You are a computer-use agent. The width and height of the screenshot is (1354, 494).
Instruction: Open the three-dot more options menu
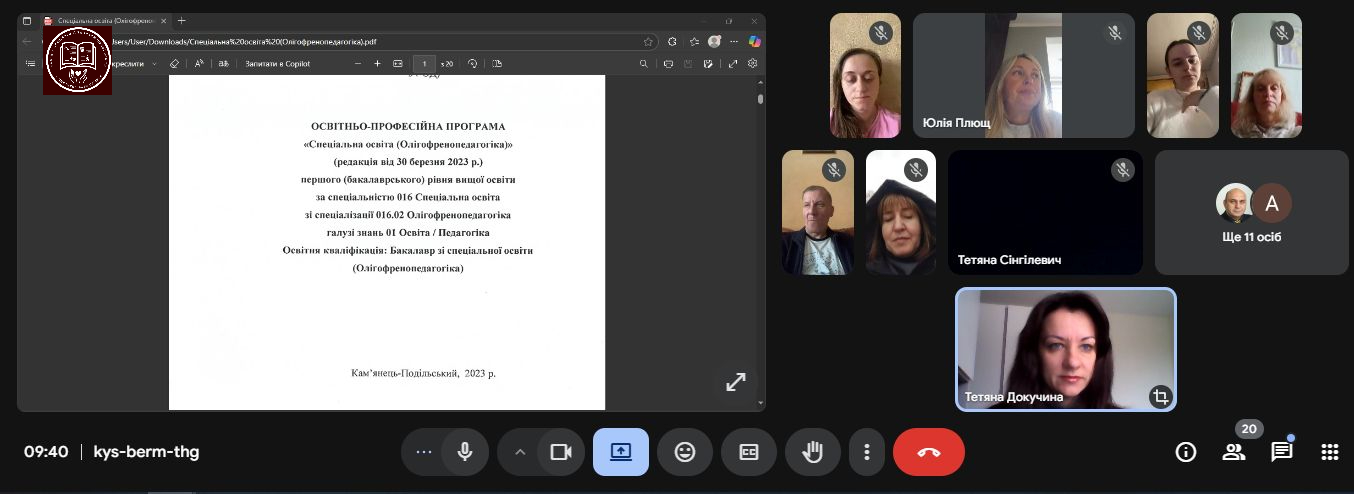(x=867, y=452)
